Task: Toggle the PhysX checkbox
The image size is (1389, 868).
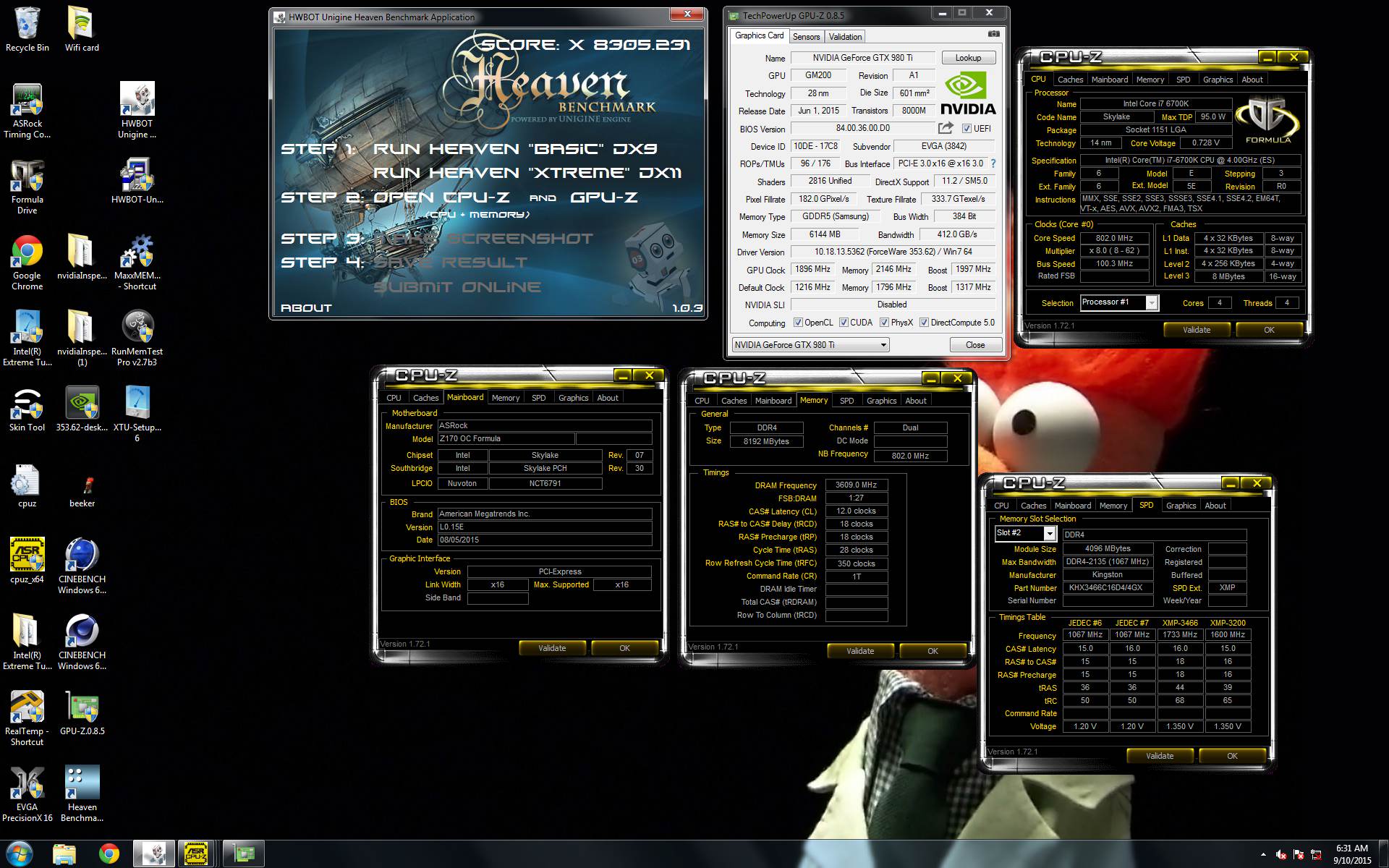Action: tap(884, 323)
